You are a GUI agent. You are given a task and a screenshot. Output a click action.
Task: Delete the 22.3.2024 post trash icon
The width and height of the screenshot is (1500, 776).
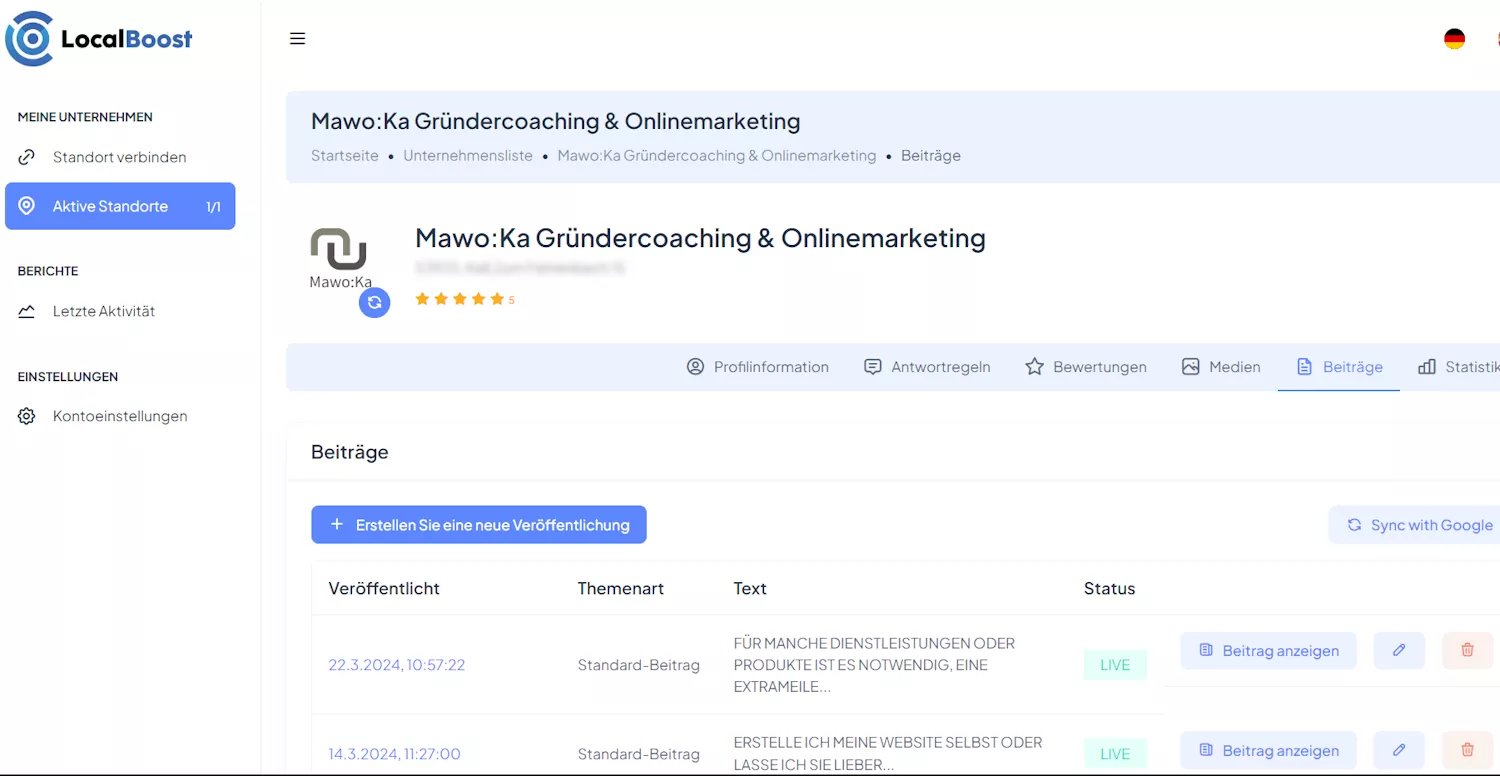pos(1467,650)
